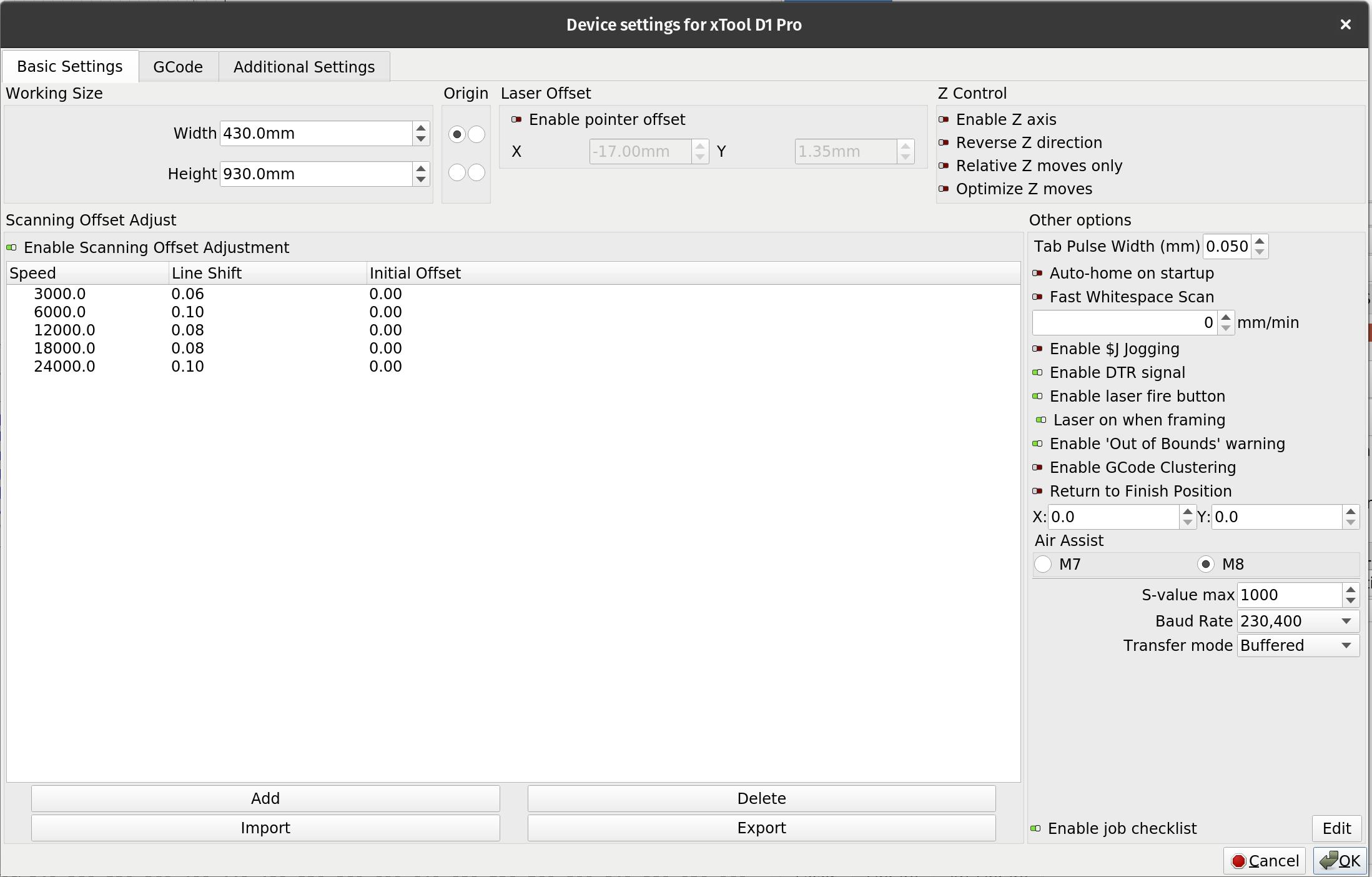Screen dimensions: 1372x877
Task: Toggle Enable DTR signal
Action: [x=1037, y=373]
